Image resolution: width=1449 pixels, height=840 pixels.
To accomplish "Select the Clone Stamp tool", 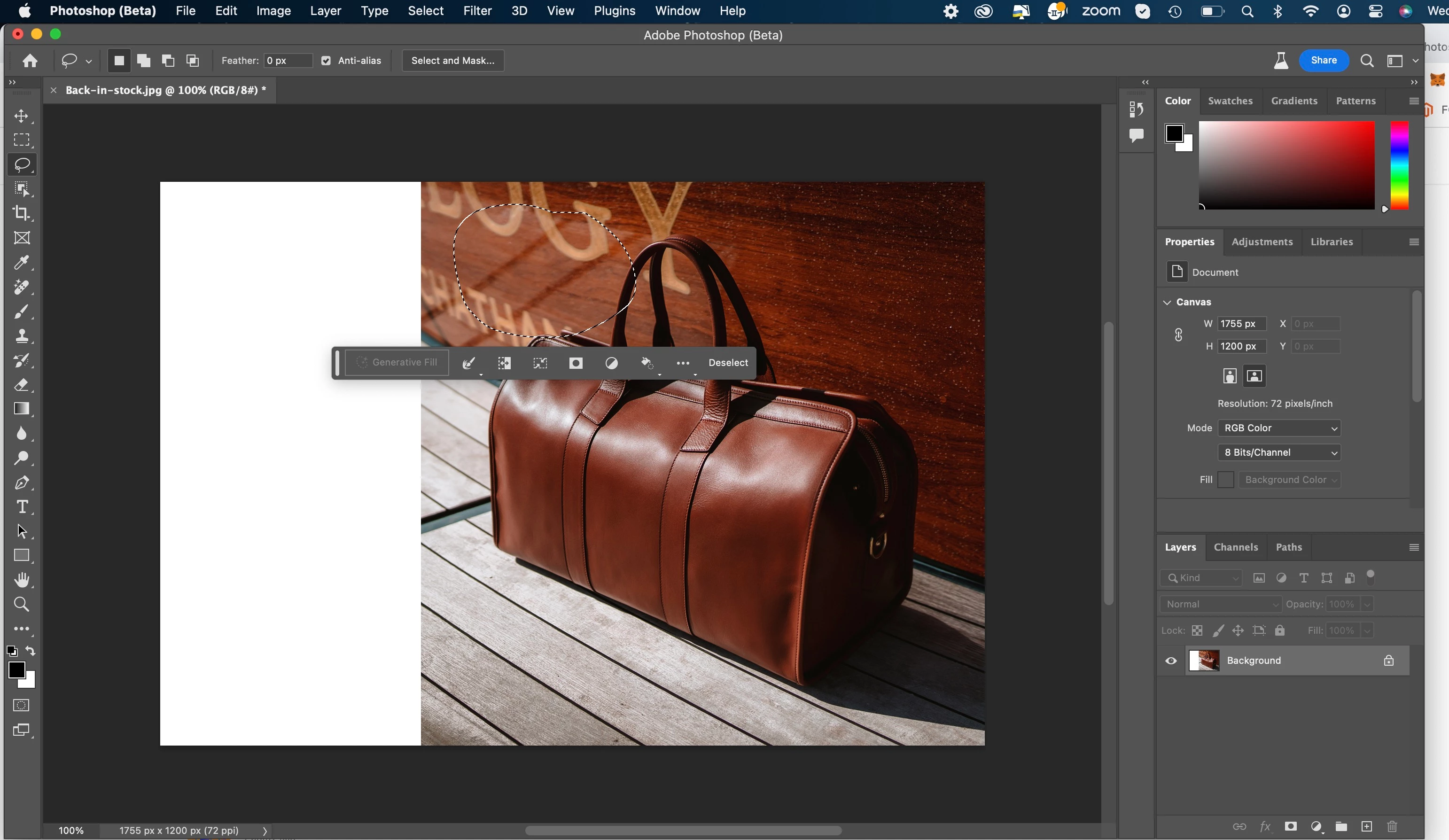I will 22,336.
